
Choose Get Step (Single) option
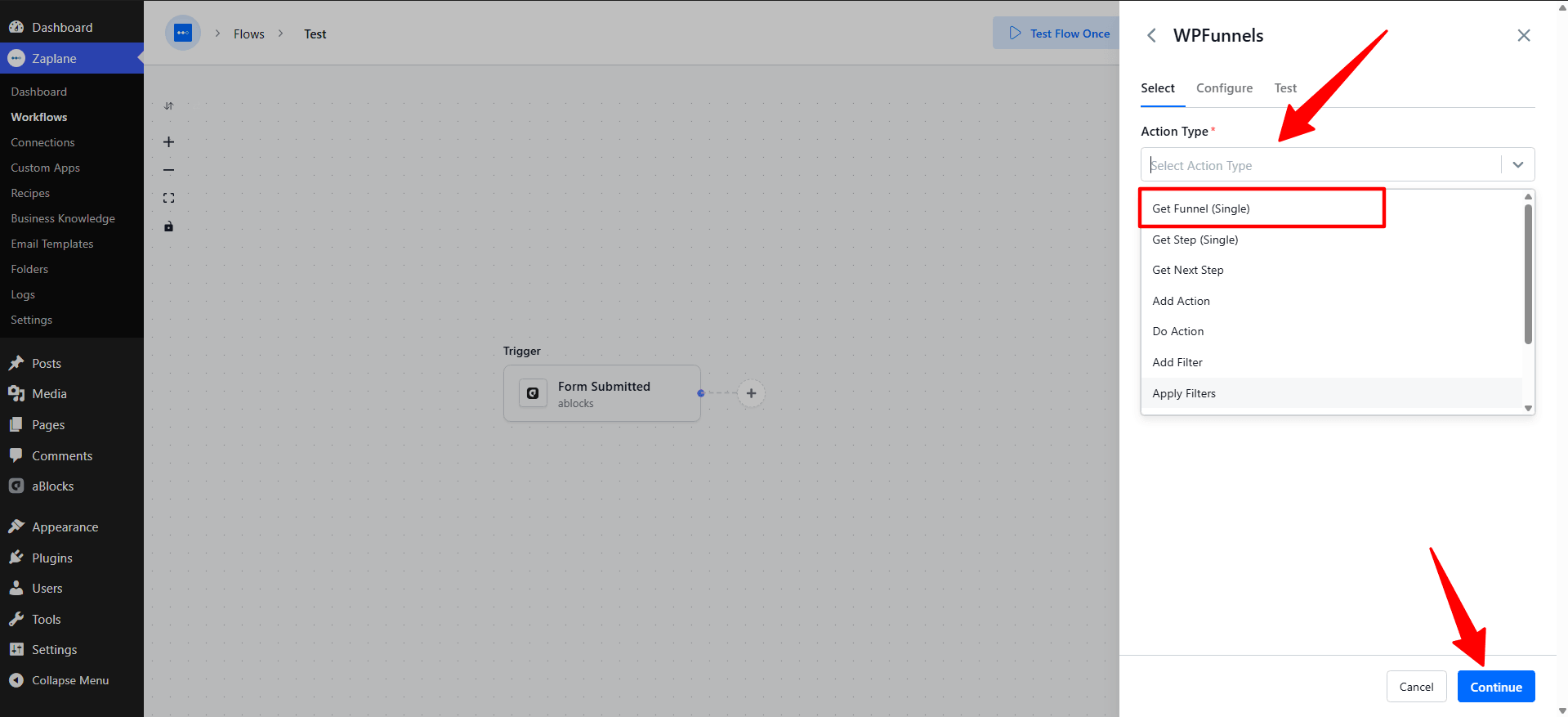tap(1331, 240)
